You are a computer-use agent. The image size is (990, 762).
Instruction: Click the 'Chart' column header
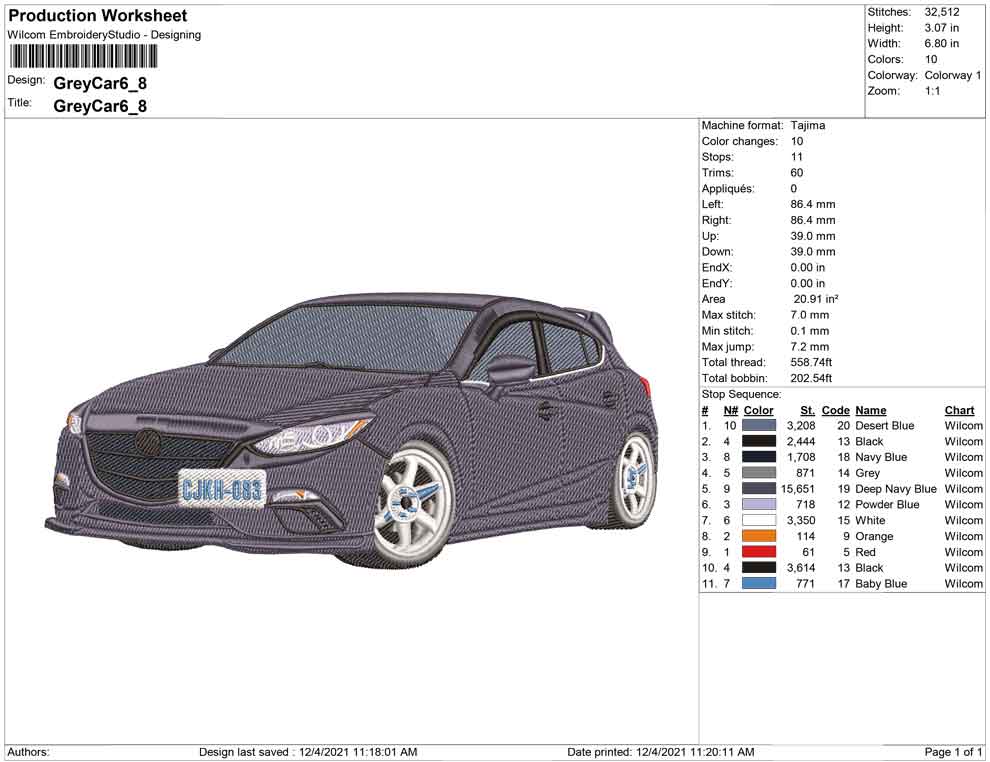959,410
